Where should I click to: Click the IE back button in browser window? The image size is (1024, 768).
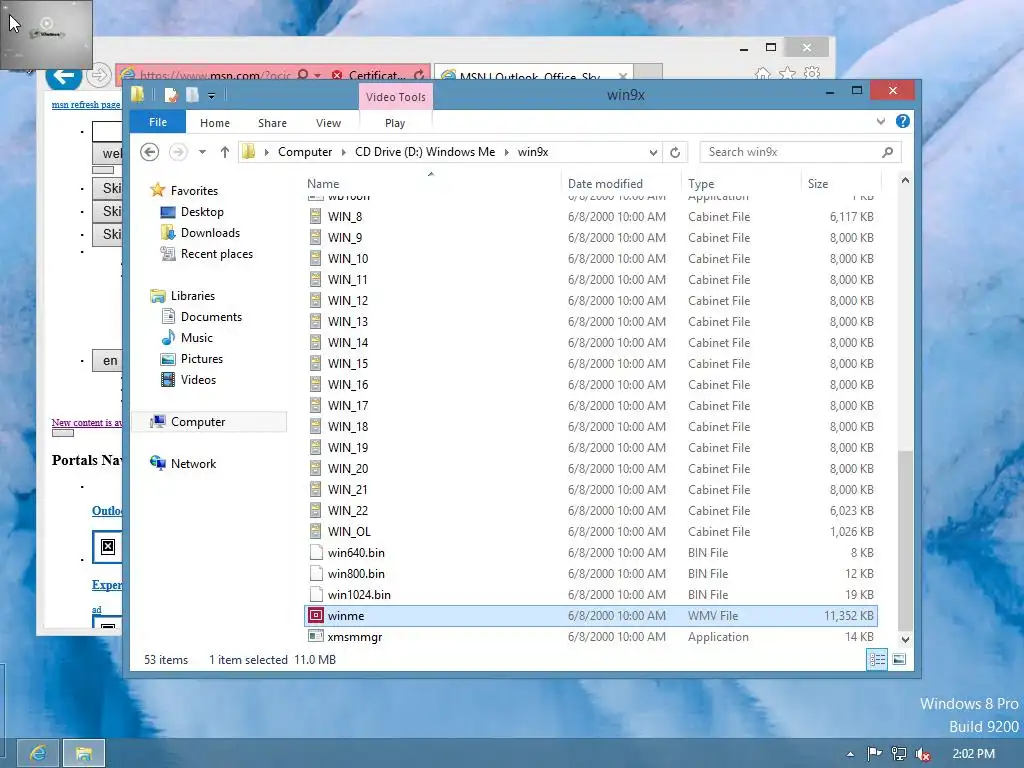63,76
